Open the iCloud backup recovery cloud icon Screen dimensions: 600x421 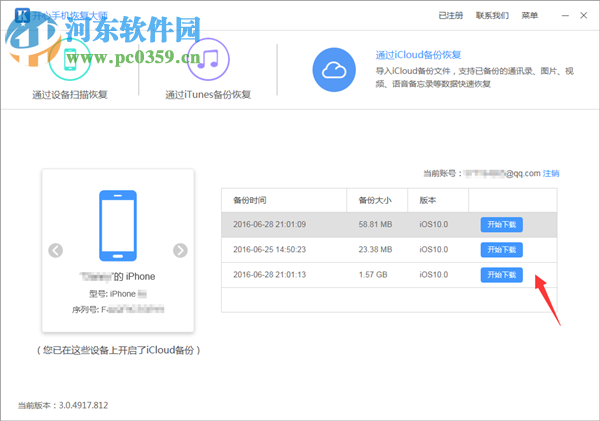[334, 70]
